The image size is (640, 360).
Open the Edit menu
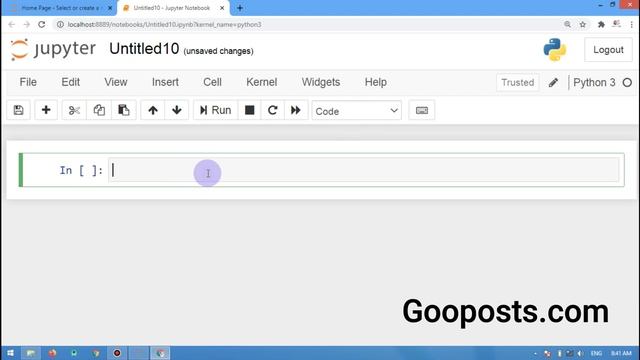71,82
